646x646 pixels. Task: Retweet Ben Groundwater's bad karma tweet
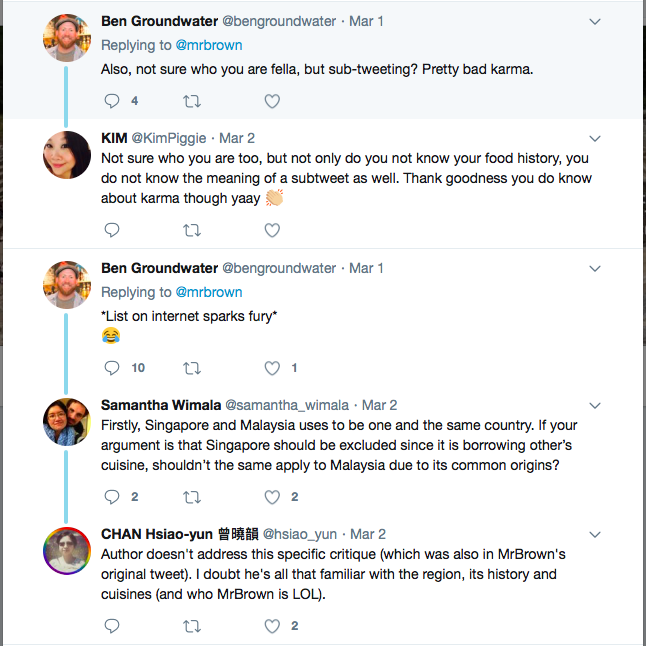(x=192, y=101)
